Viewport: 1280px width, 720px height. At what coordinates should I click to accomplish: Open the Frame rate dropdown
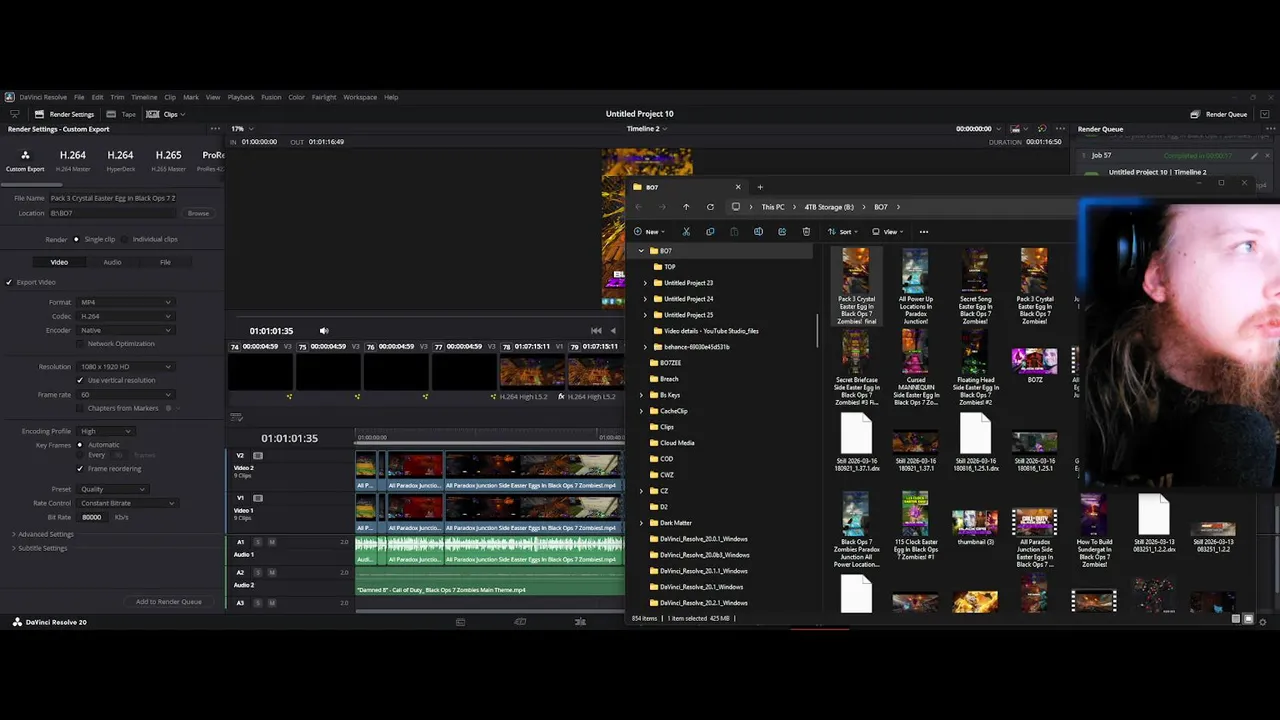pos(125,395)
